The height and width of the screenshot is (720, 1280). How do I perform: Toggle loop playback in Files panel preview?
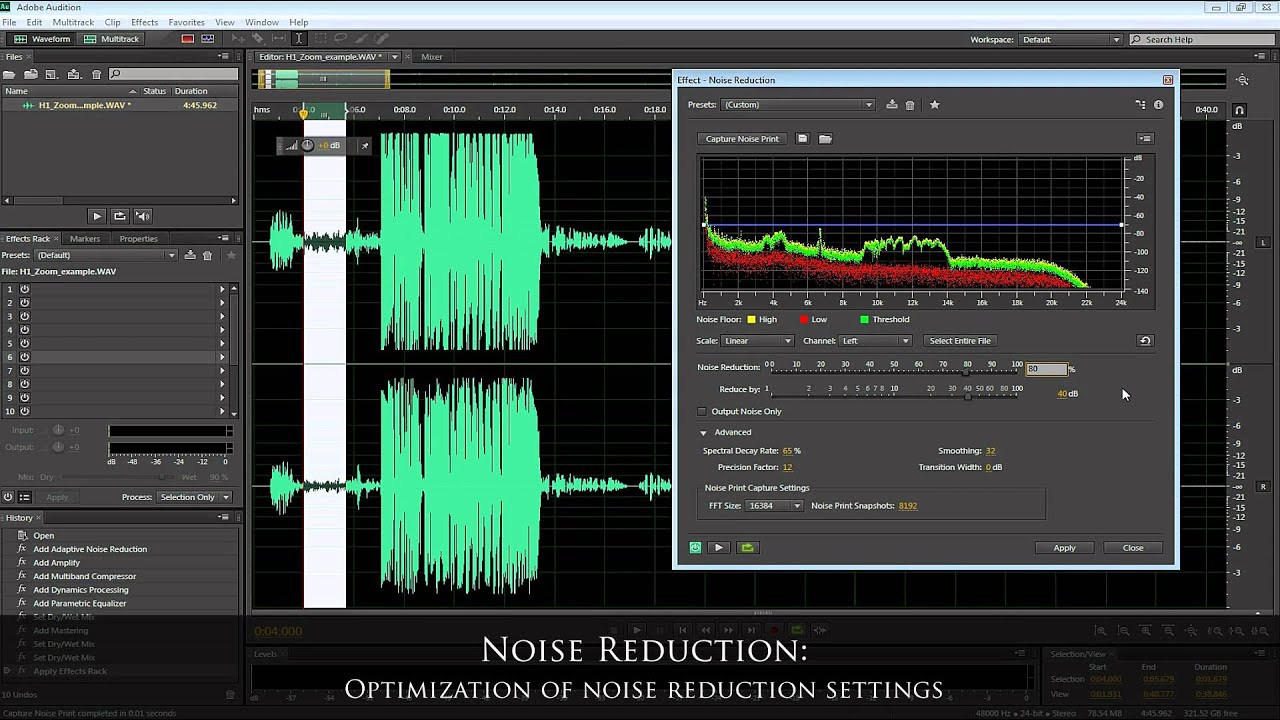point(120,216)
